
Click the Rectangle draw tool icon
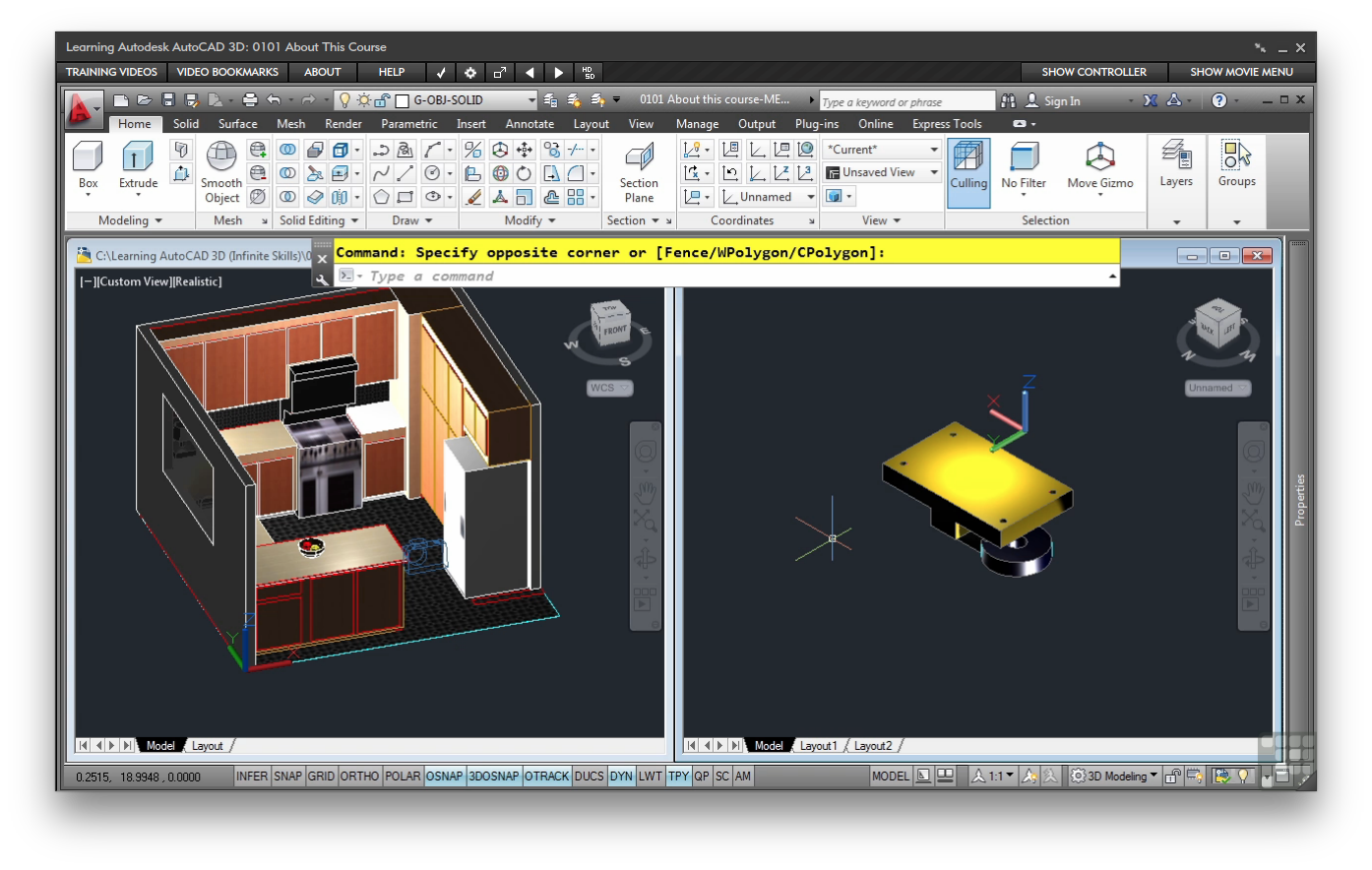click(405, 197)
